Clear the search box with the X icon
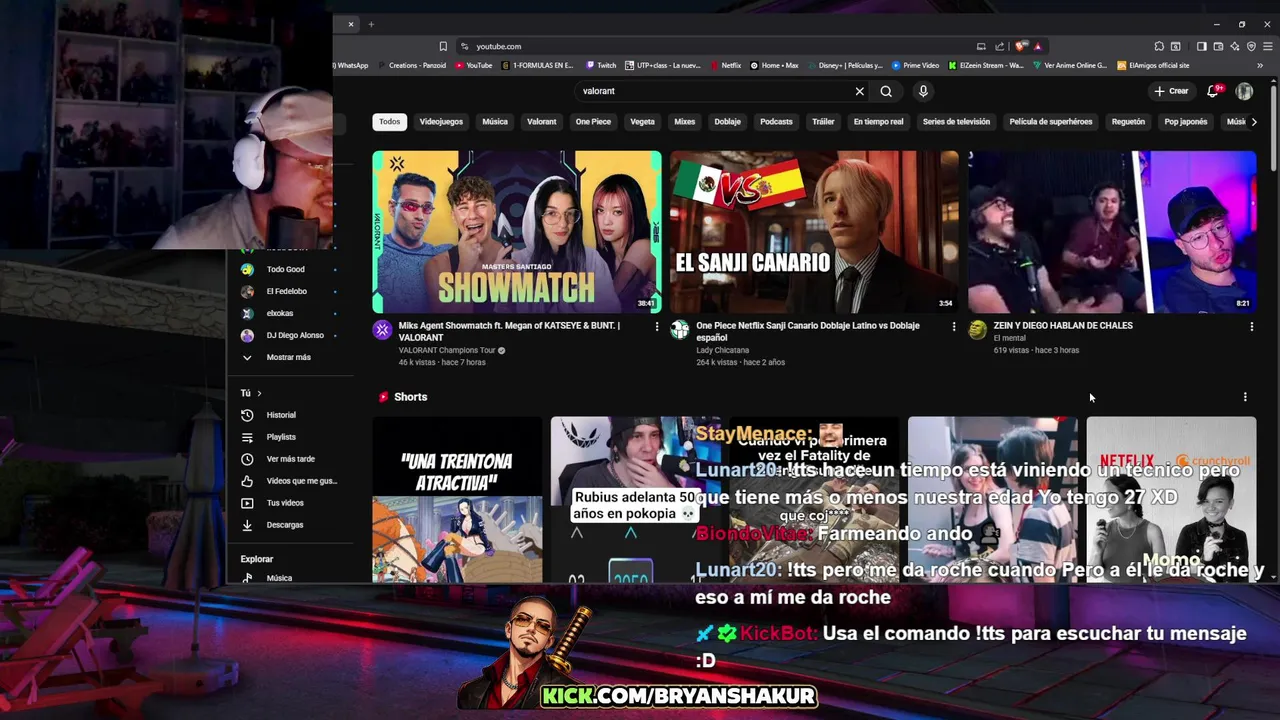The image size is (1280, 720). tap(859, 91)
